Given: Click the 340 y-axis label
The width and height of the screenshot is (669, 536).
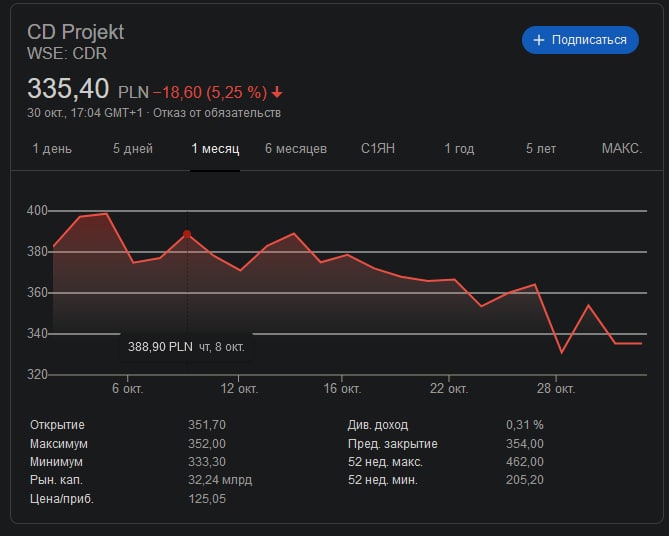Looking at the screenshot, I should pyautogui.click(x=37, y=334).
